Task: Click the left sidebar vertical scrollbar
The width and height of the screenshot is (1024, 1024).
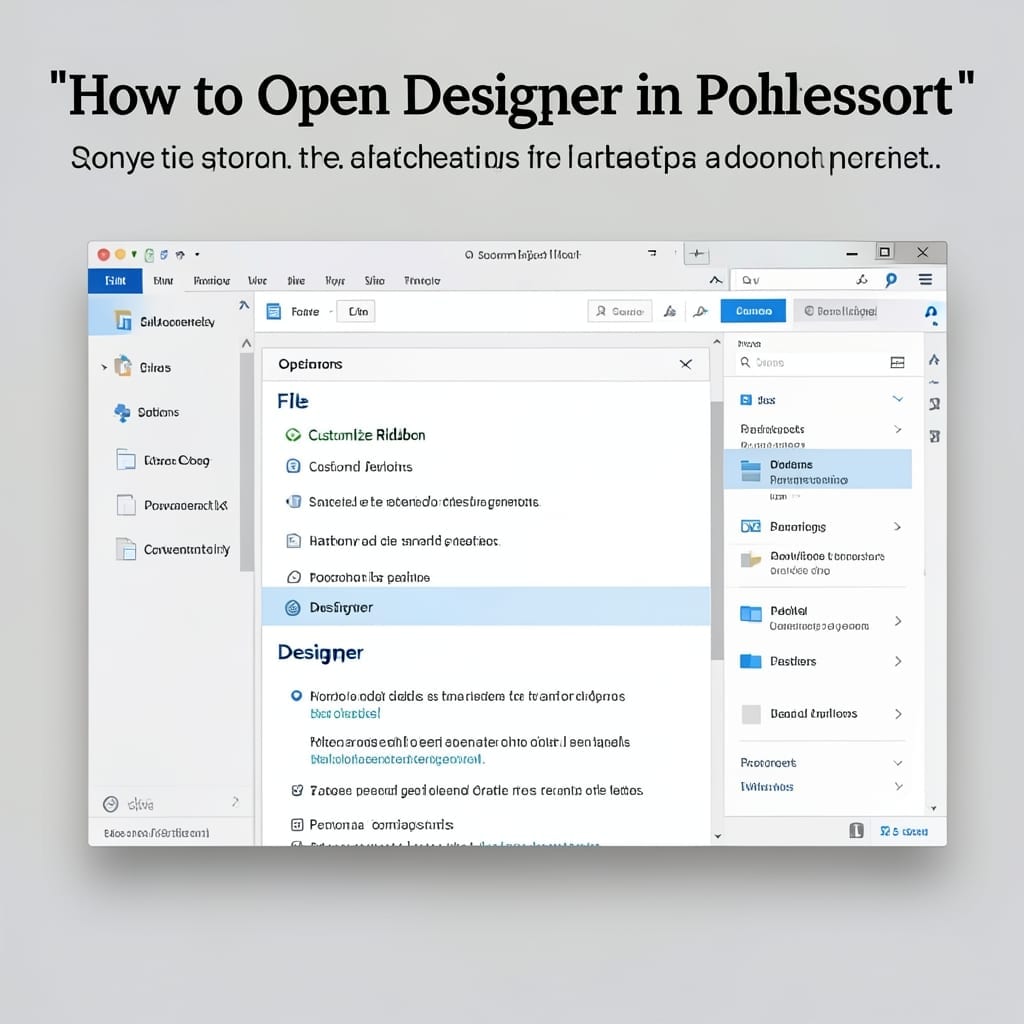Action: 246,462
